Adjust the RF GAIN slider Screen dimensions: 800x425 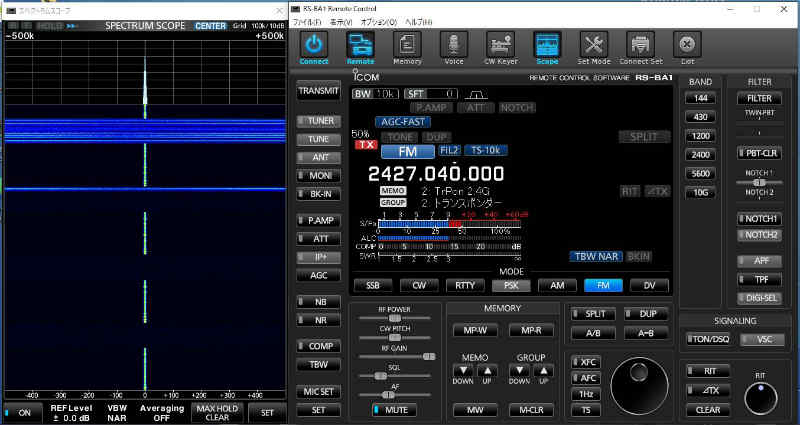click(x=397, y=357)
